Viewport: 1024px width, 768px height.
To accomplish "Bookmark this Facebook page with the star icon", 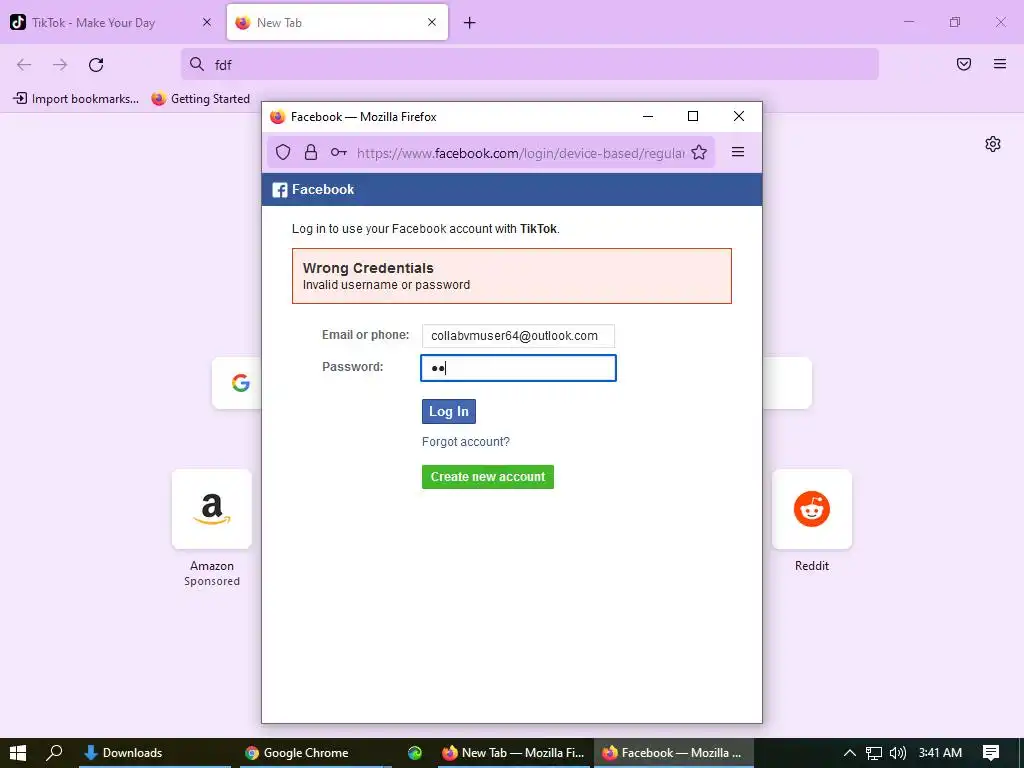I will pyautogui.click(x=699, y=152).
